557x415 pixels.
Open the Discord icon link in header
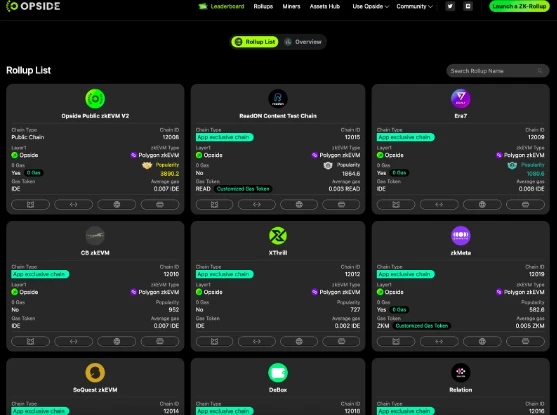tap(468, 6)
